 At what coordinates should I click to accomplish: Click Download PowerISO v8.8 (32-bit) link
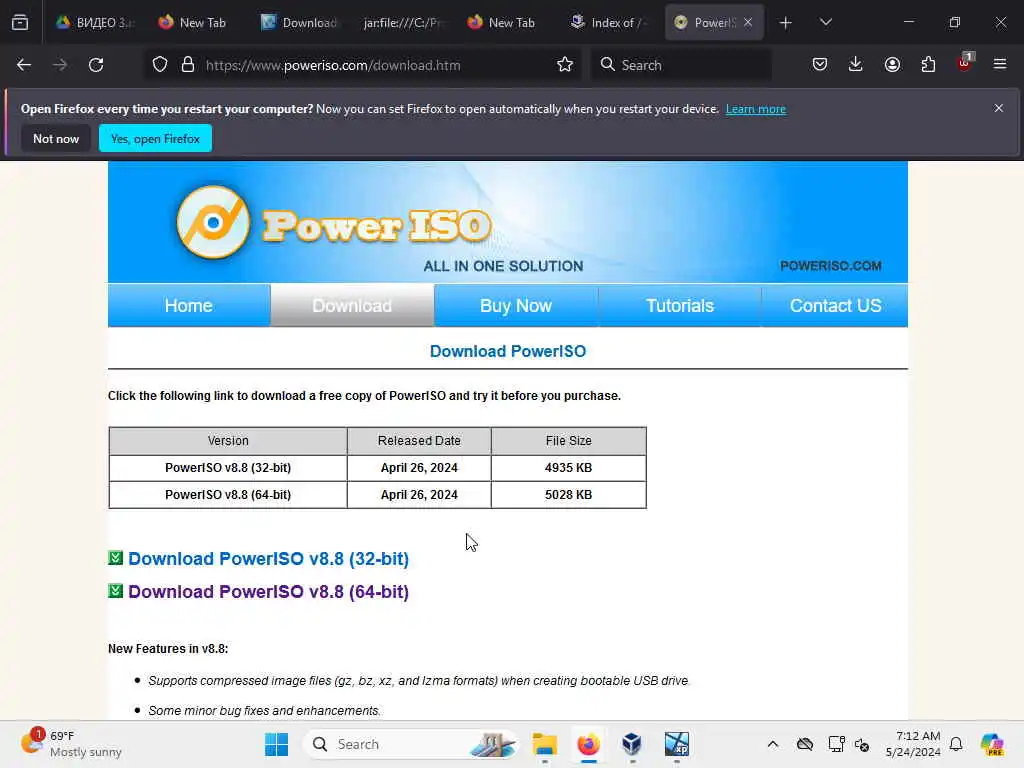tap(268, 558)
